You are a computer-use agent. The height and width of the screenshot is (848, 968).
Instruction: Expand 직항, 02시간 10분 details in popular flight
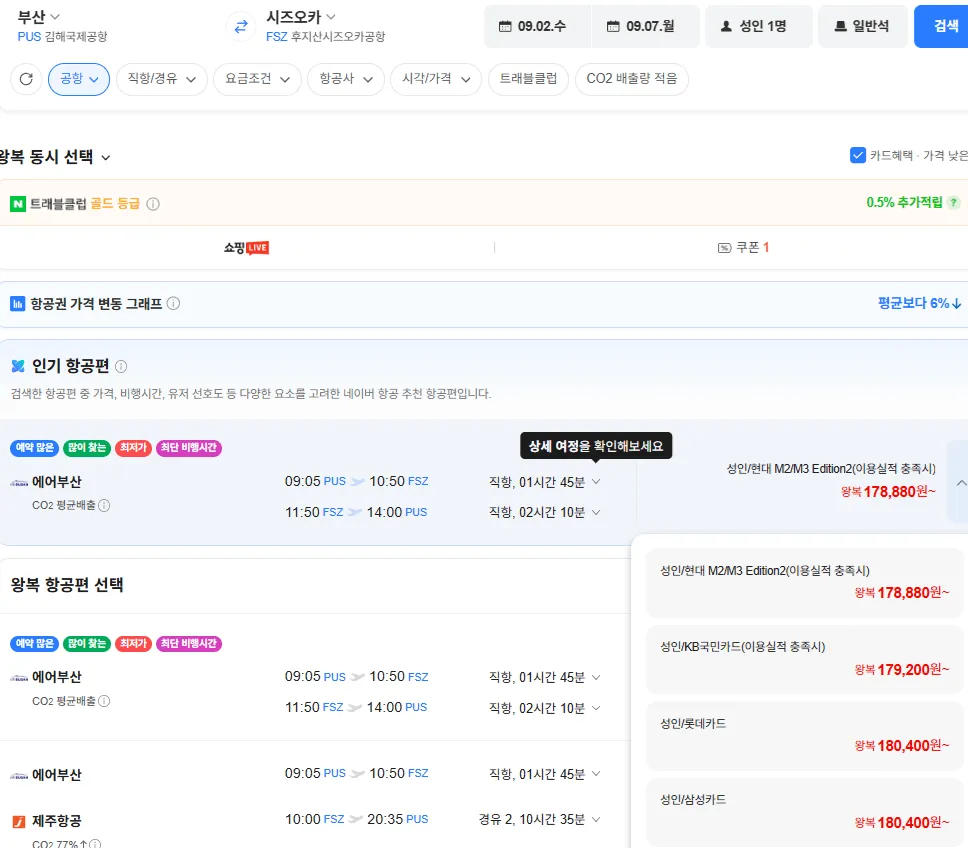pos(544,512)
